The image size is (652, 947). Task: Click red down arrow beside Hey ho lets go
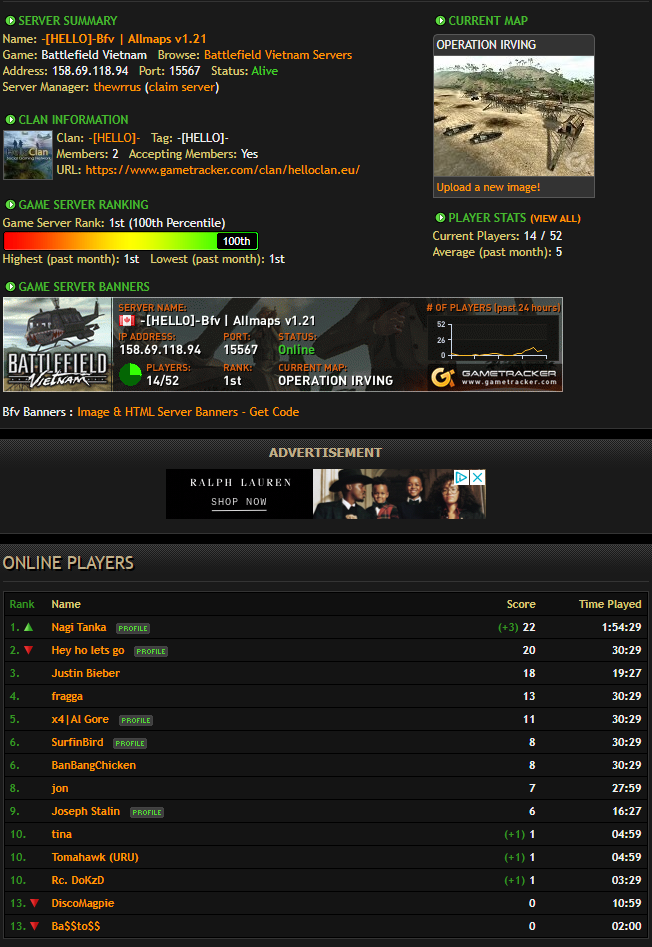[x=28, y=650]
